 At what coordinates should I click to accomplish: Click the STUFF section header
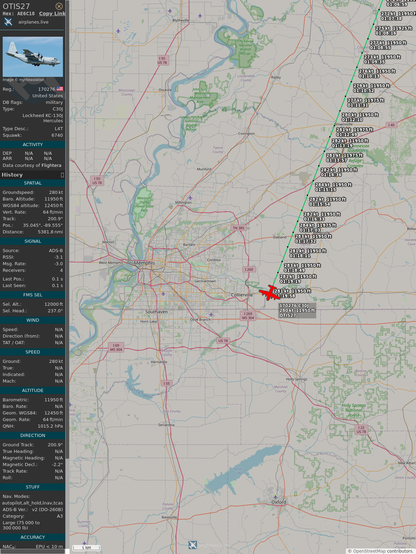33,487
